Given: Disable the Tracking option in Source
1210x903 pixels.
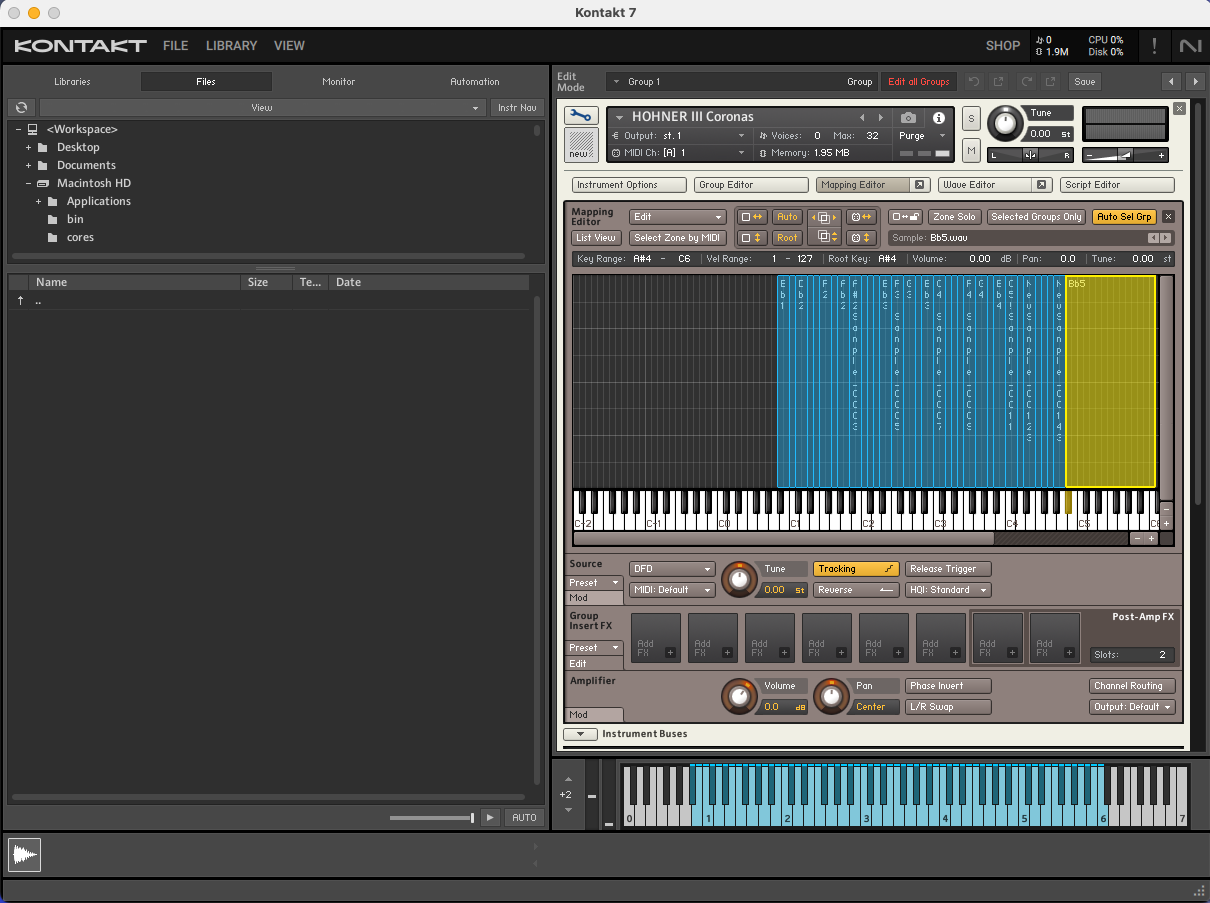Looking at the screenshot, I should (x=855, y=569).
